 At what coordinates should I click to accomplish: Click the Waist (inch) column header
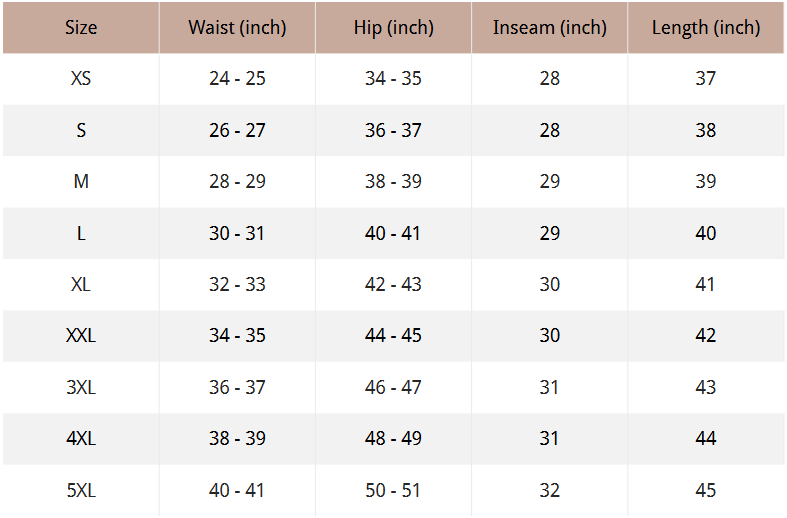(x=237, y=27)
